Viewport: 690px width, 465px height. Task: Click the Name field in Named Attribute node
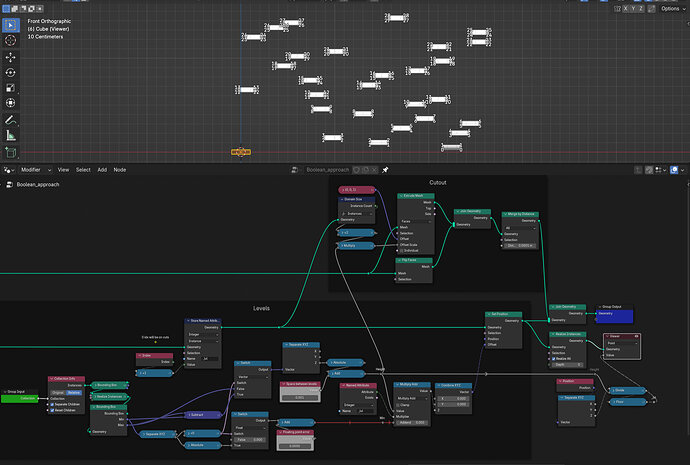[x=367, y=411]
